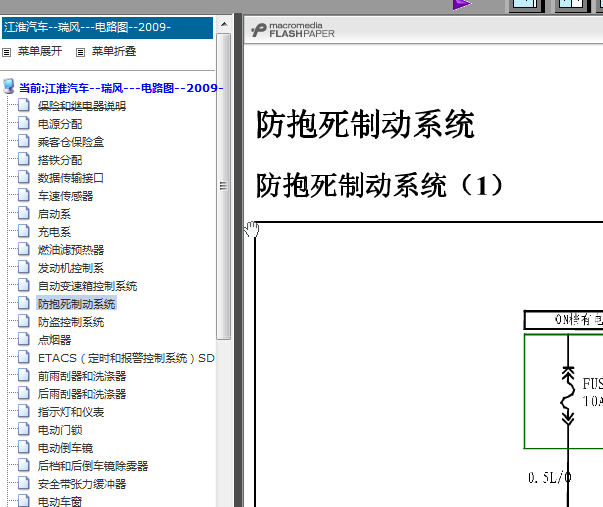Click the page icon beside 电源分配
Viewport: 603px width, 507px height.
click(x=24, y=123)
